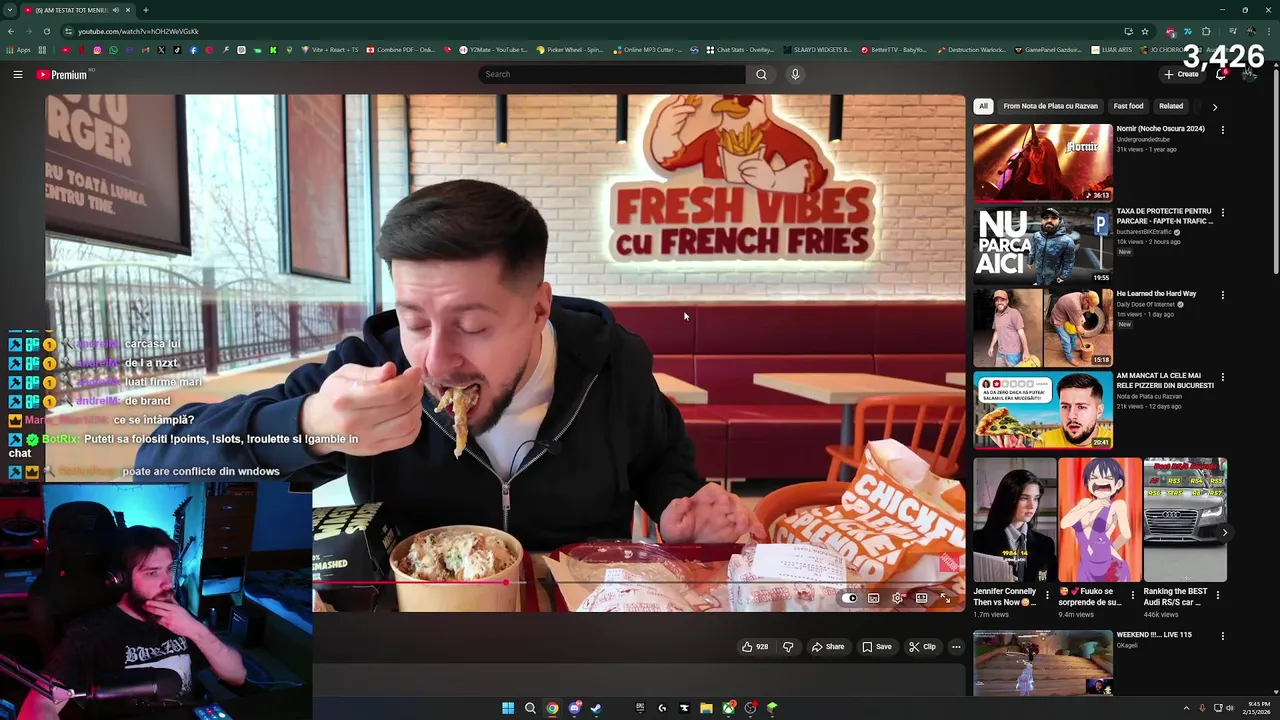The height and width of the screenshot is (720, 1280).
Task: Click the YouTube search magnifier button
Action: [x=761, y=74]
